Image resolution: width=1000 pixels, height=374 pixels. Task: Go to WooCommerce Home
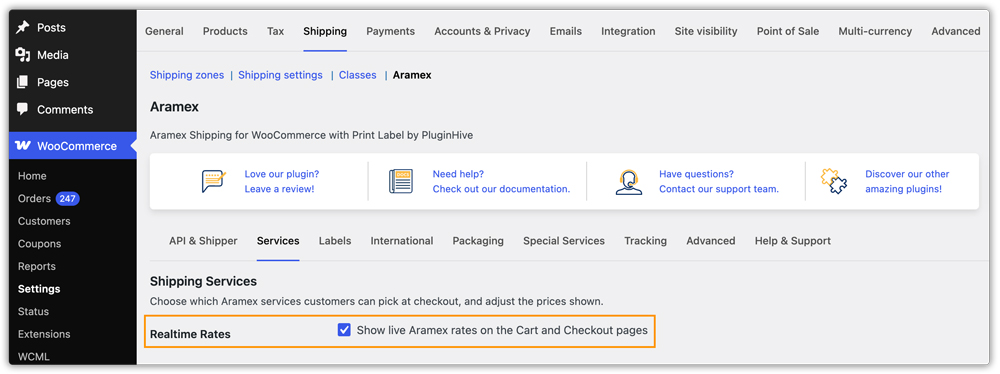click(32, 176)
